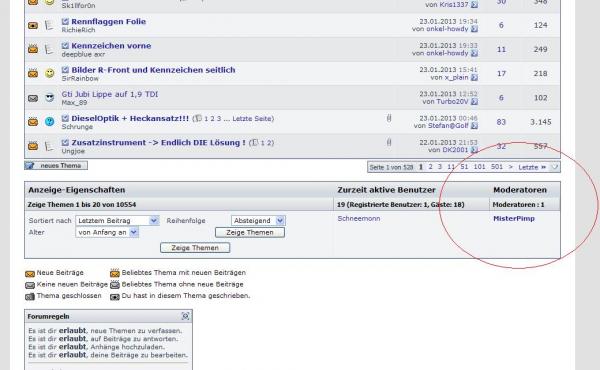Go to Letzte page in pagination

532,167
